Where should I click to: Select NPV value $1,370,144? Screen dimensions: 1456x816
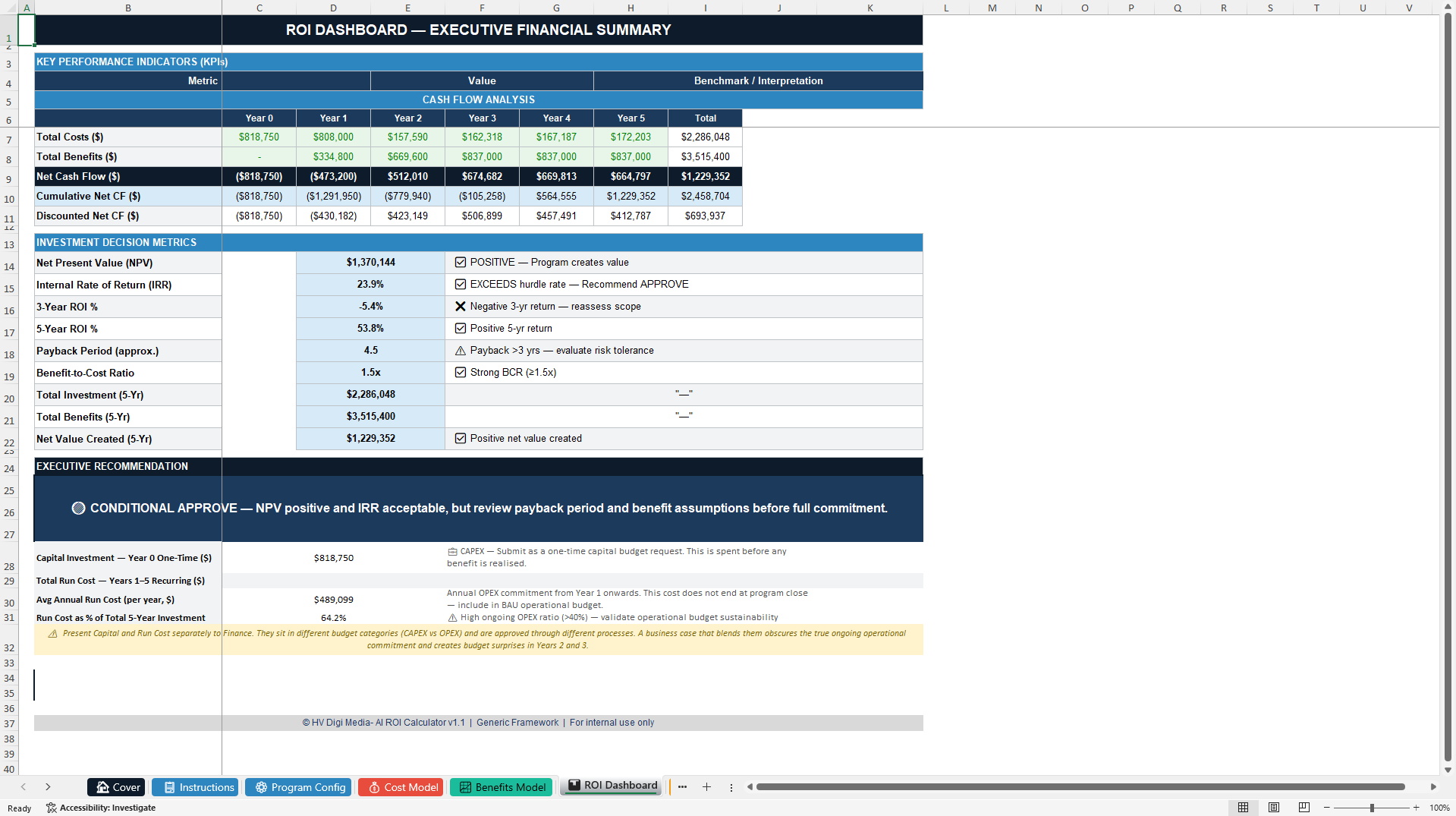tap(370, 263)
